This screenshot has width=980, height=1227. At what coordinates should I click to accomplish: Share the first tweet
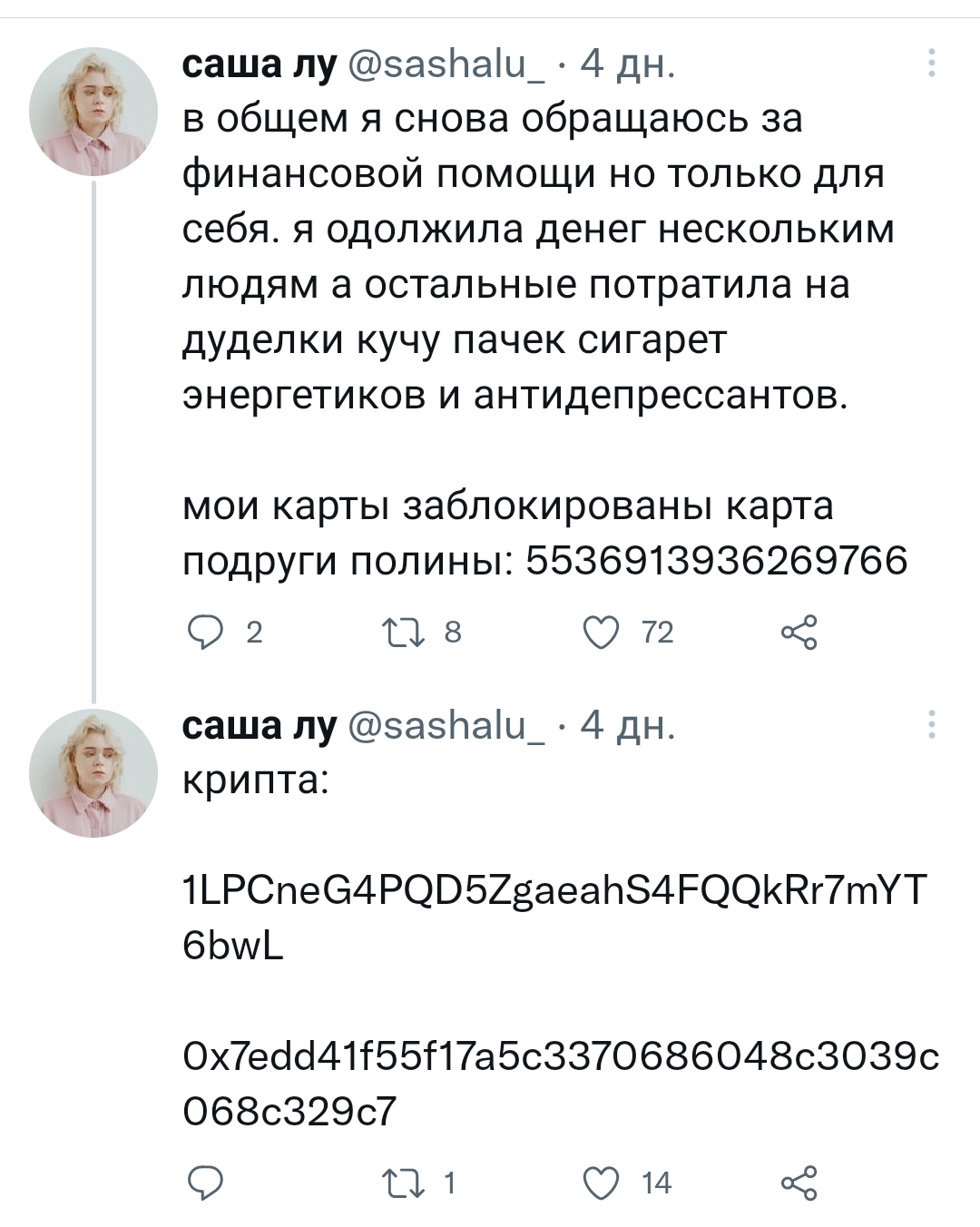click(799, 632)
